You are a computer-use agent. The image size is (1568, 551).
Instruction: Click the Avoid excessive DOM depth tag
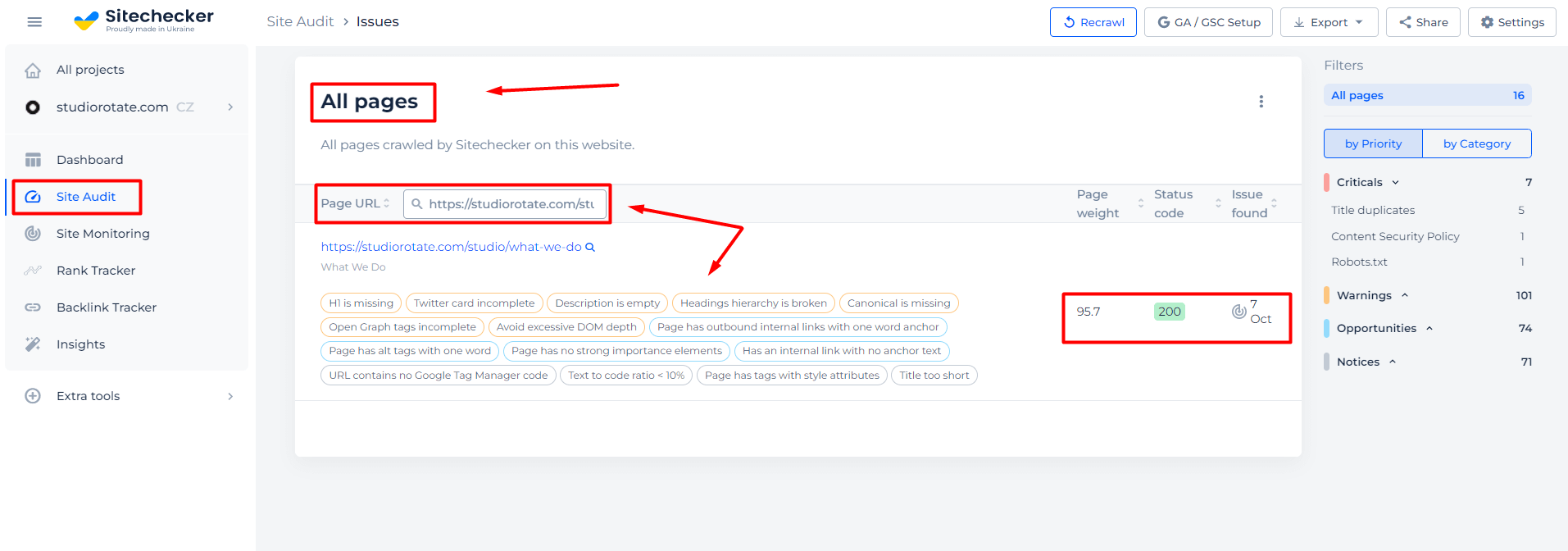click(x=566, y=327)
